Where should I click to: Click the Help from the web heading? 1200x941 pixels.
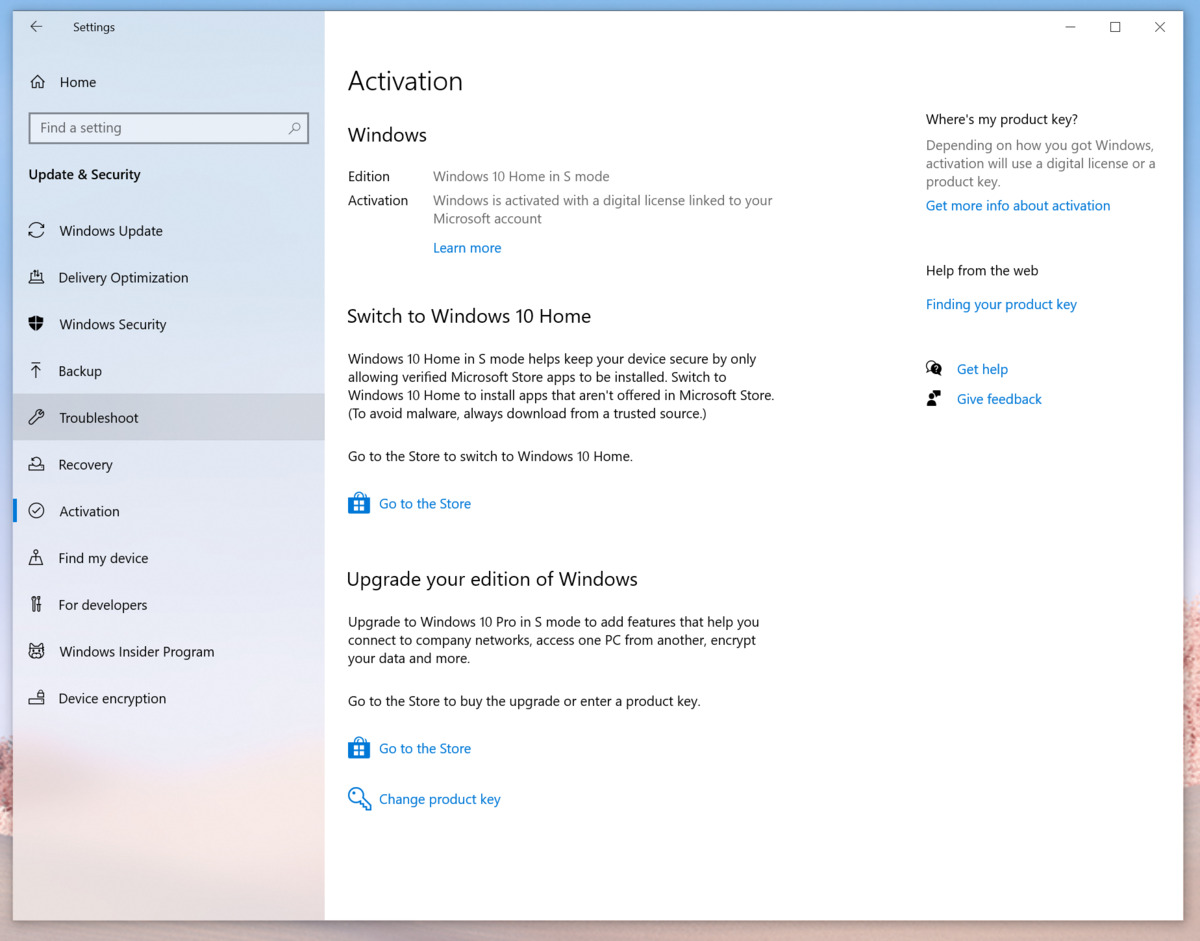pyautogui.click(x=982, y=270)
